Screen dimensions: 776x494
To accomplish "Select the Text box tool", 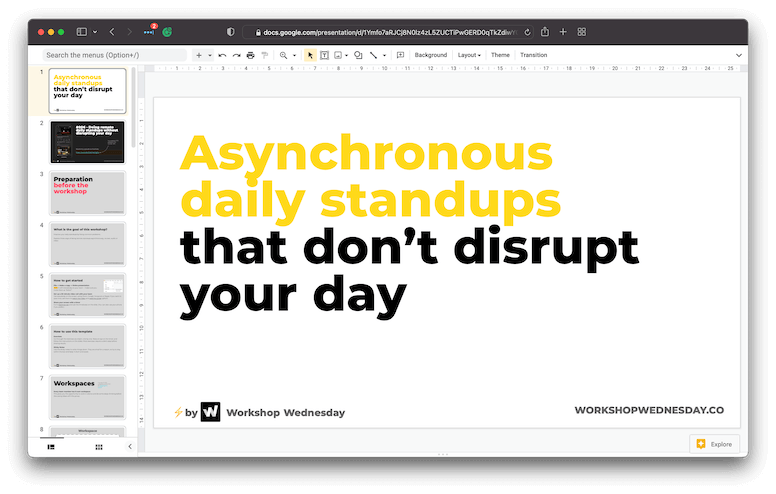I will (x=325, y=55).
